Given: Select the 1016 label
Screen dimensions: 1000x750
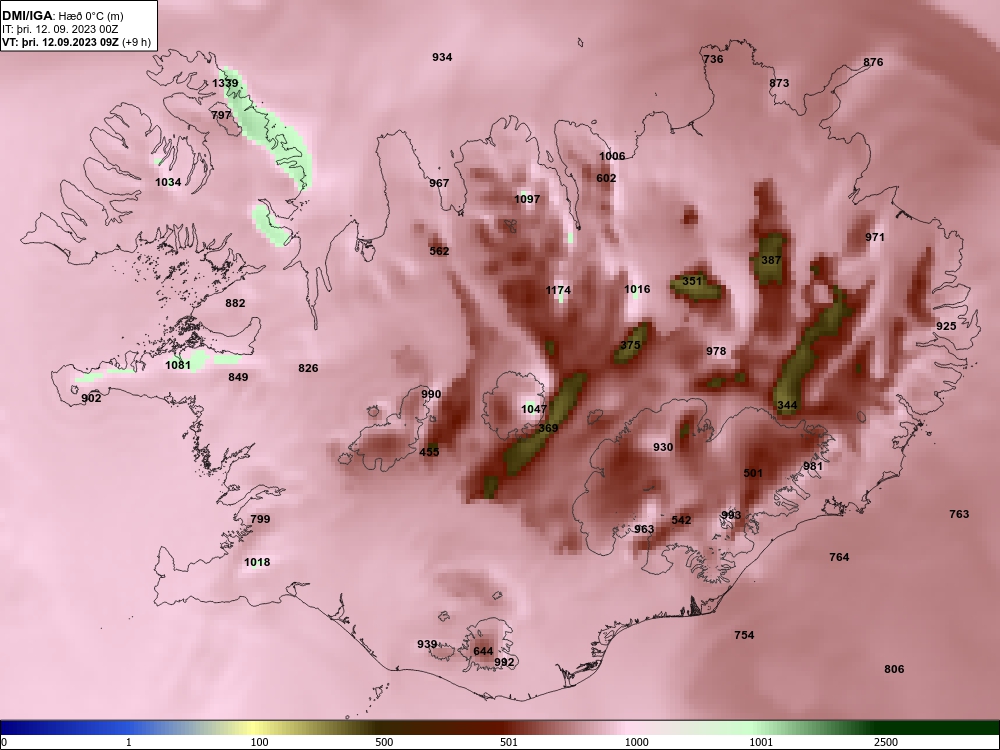Looking at the screenshot, I should click(x=637, y=290).
